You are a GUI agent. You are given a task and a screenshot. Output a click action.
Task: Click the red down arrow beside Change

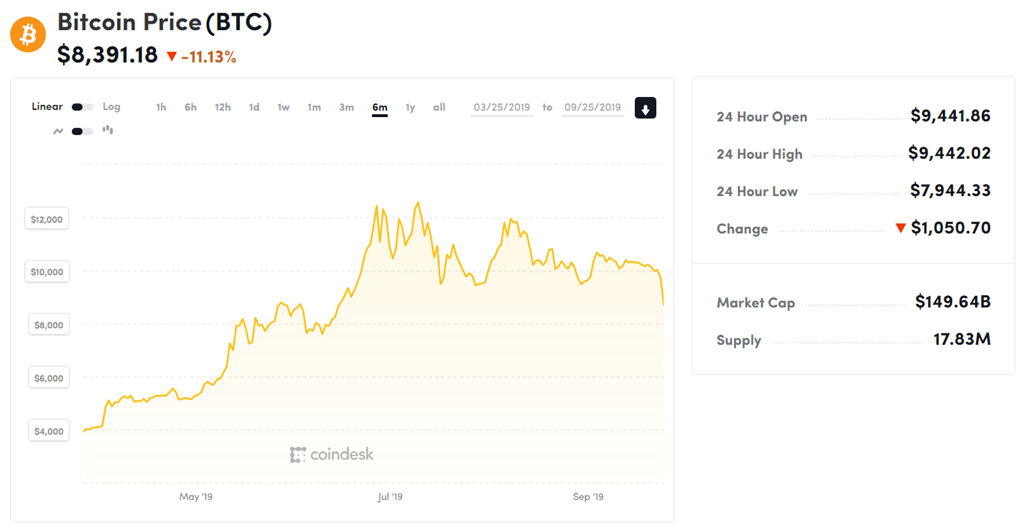(901, 228)
